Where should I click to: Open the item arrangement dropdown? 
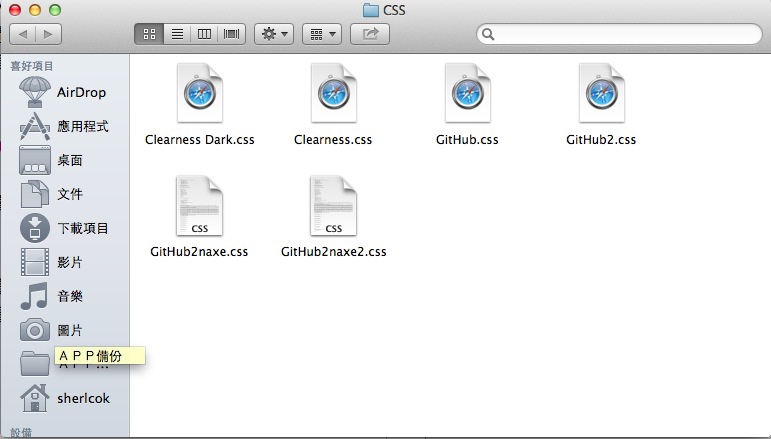(322, 34)
